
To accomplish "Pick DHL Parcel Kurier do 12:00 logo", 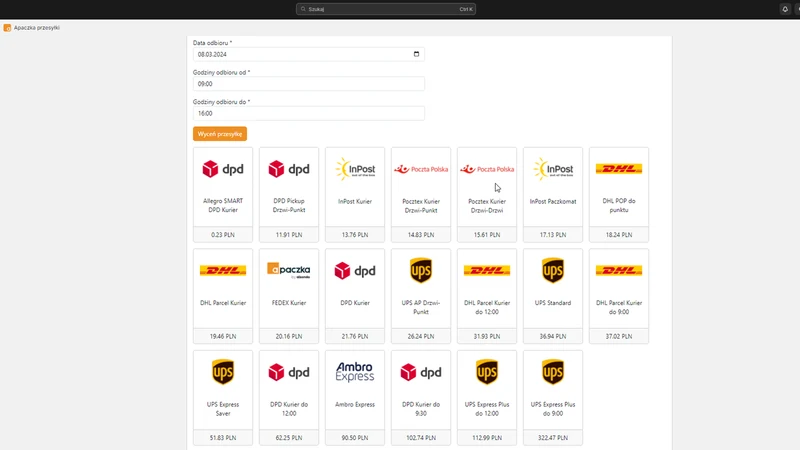I will pos(487,270).
